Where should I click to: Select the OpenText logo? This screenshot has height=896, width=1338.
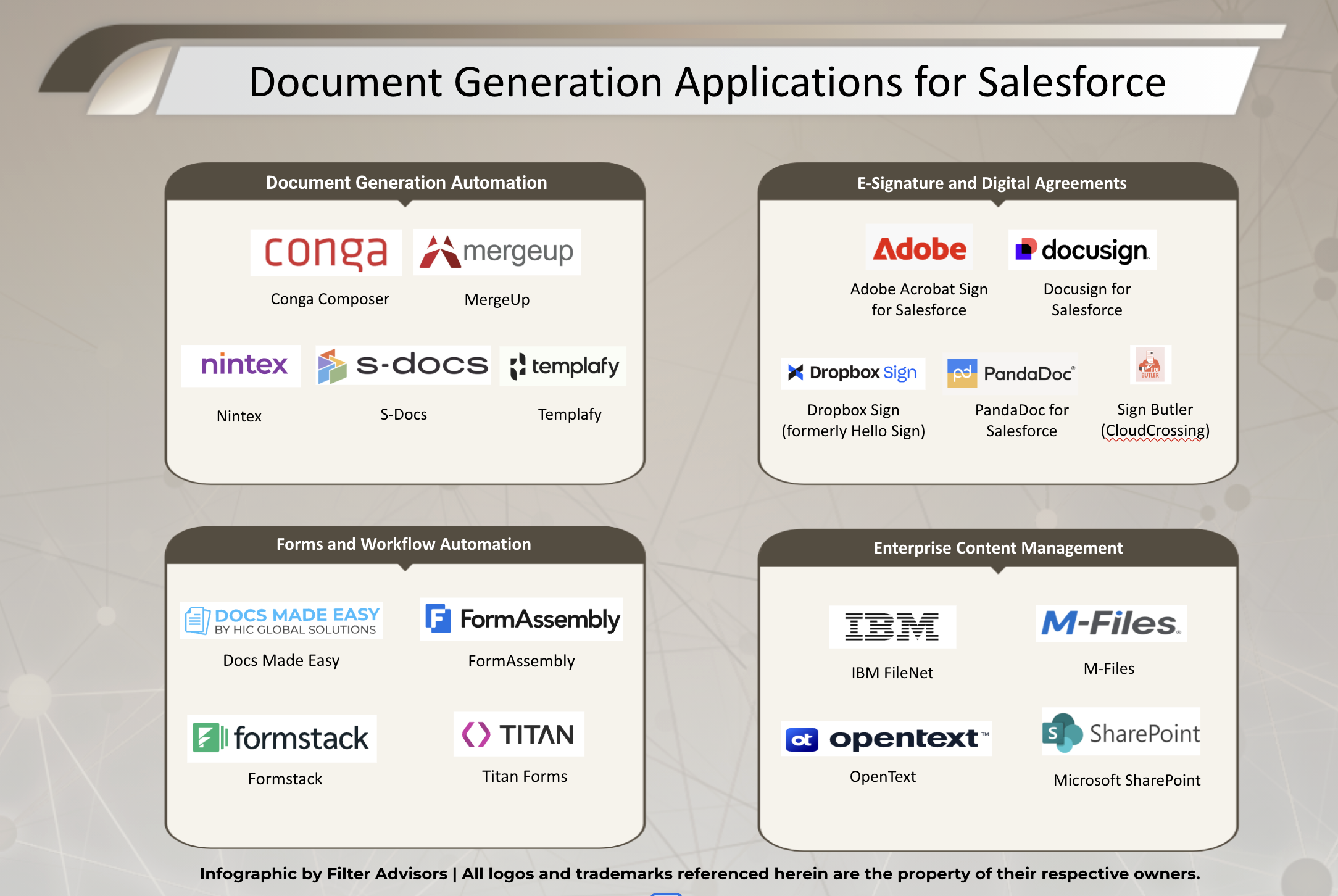886,739
